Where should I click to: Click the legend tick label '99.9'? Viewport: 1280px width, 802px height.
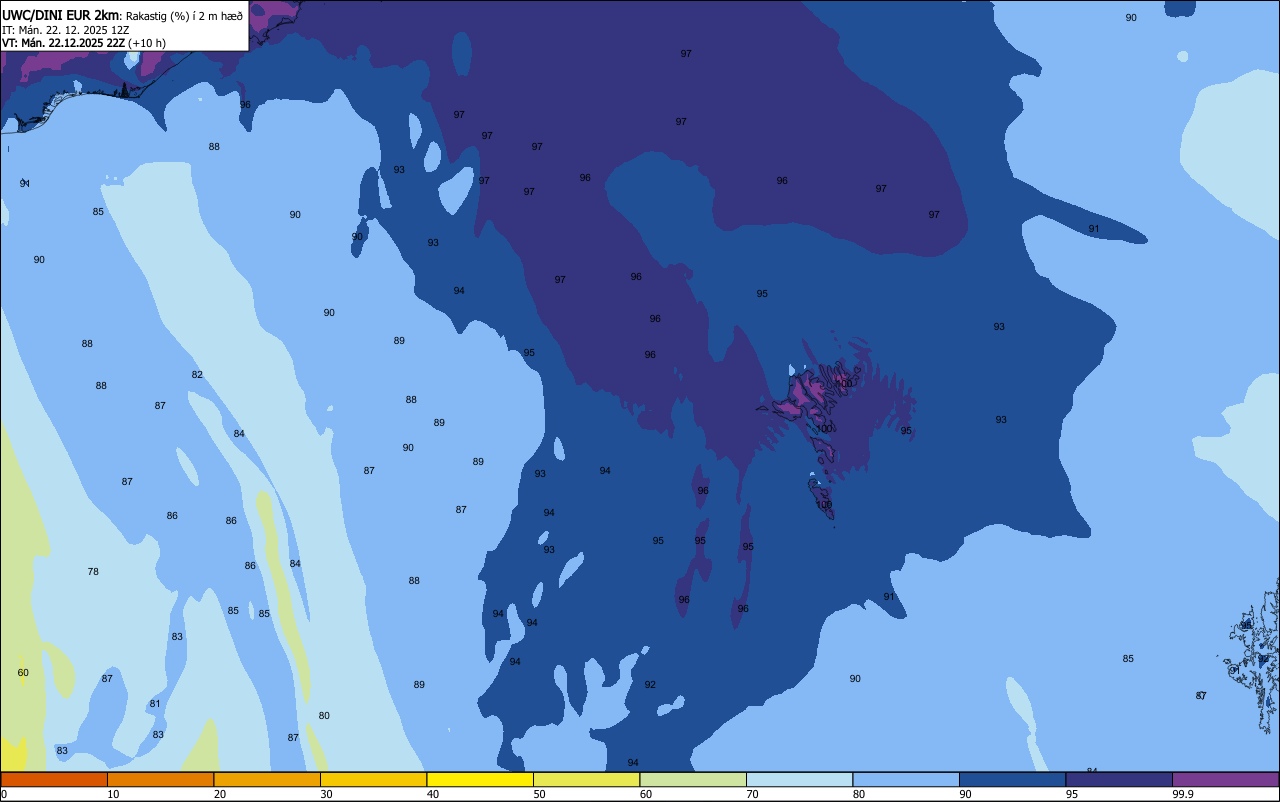coord(1182,794)
